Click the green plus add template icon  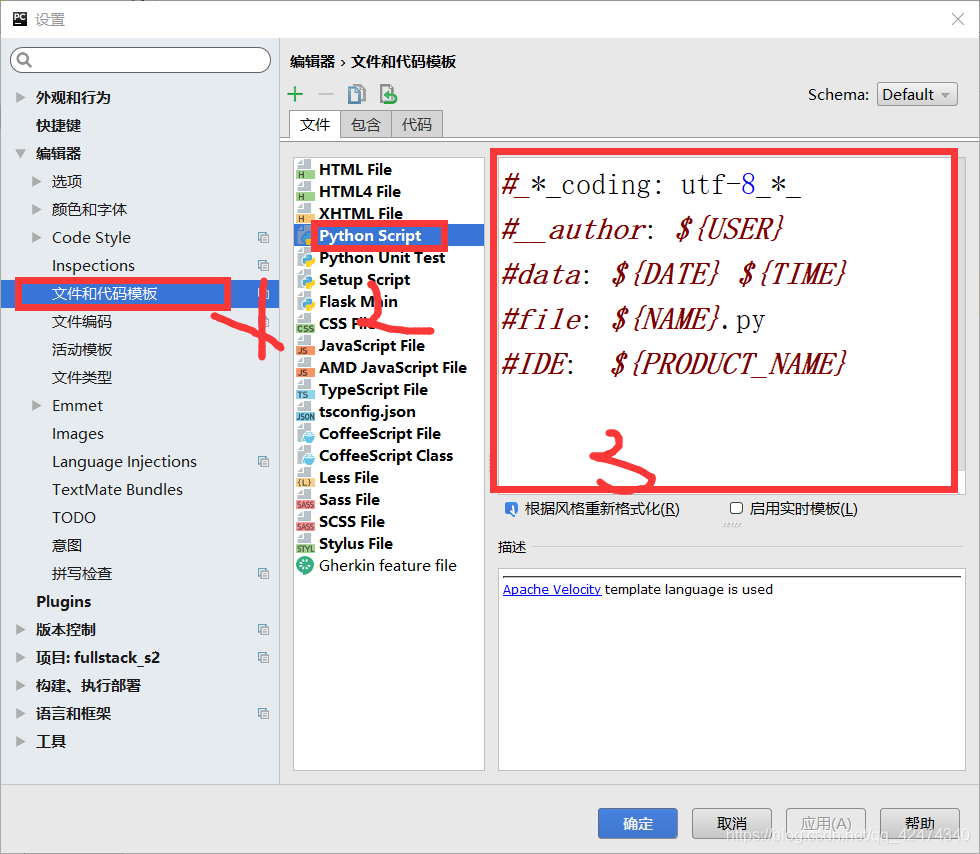(295, 94)
